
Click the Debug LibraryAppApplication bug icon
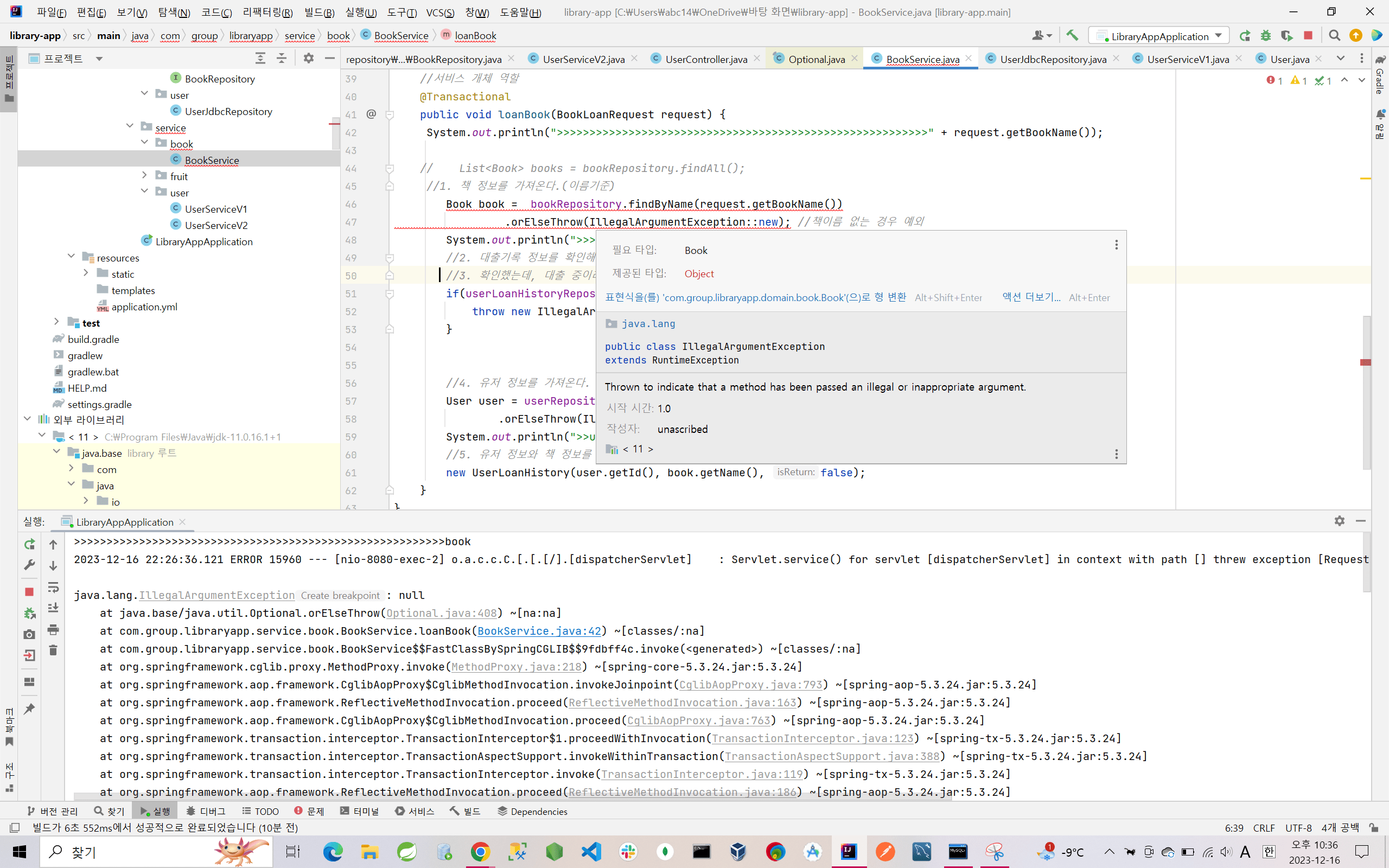[x=1266, y=36]
